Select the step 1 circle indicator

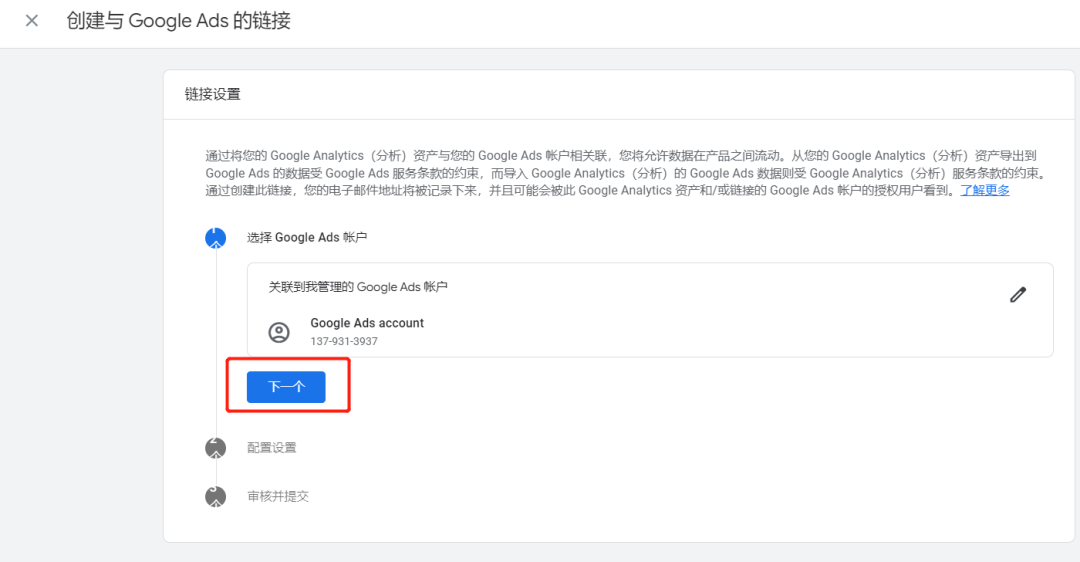[215, 238]
